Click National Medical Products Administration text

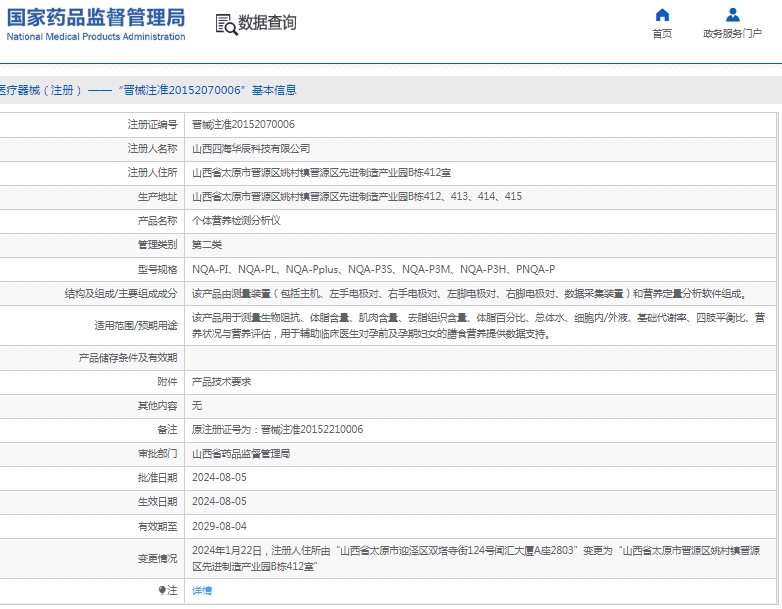click(96, 36)
